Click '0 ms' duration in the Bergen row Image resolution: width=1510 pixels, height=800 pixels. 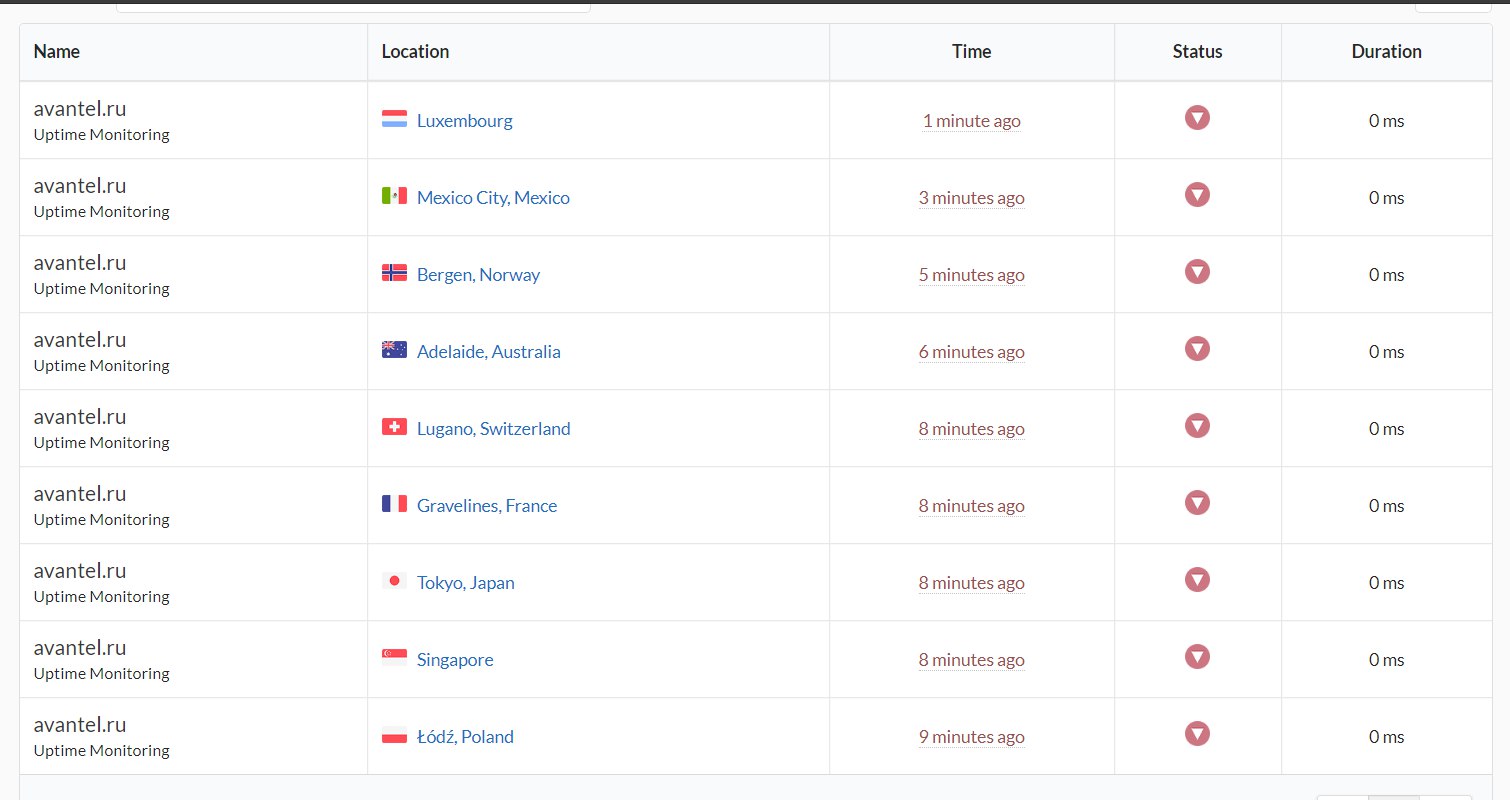(1386, 275)
